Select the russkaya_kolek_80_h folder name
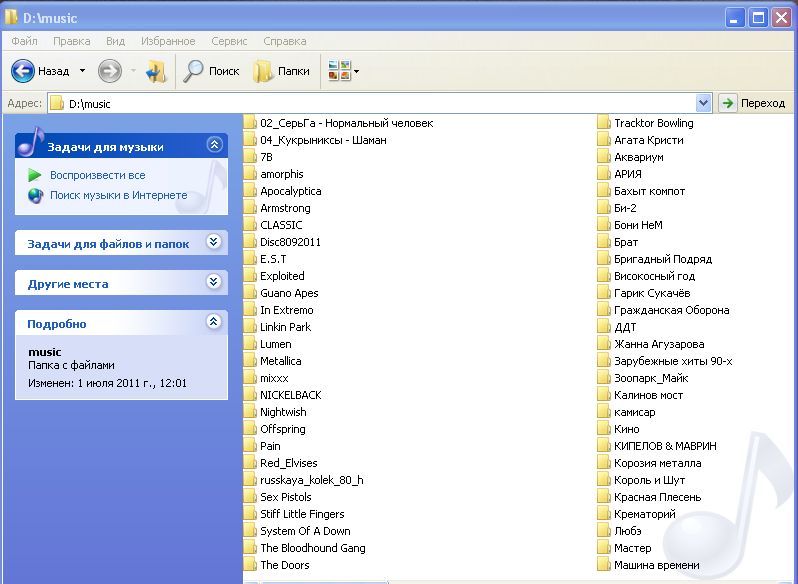Viewport: 798px width, 584px height. tap(312, 480)
